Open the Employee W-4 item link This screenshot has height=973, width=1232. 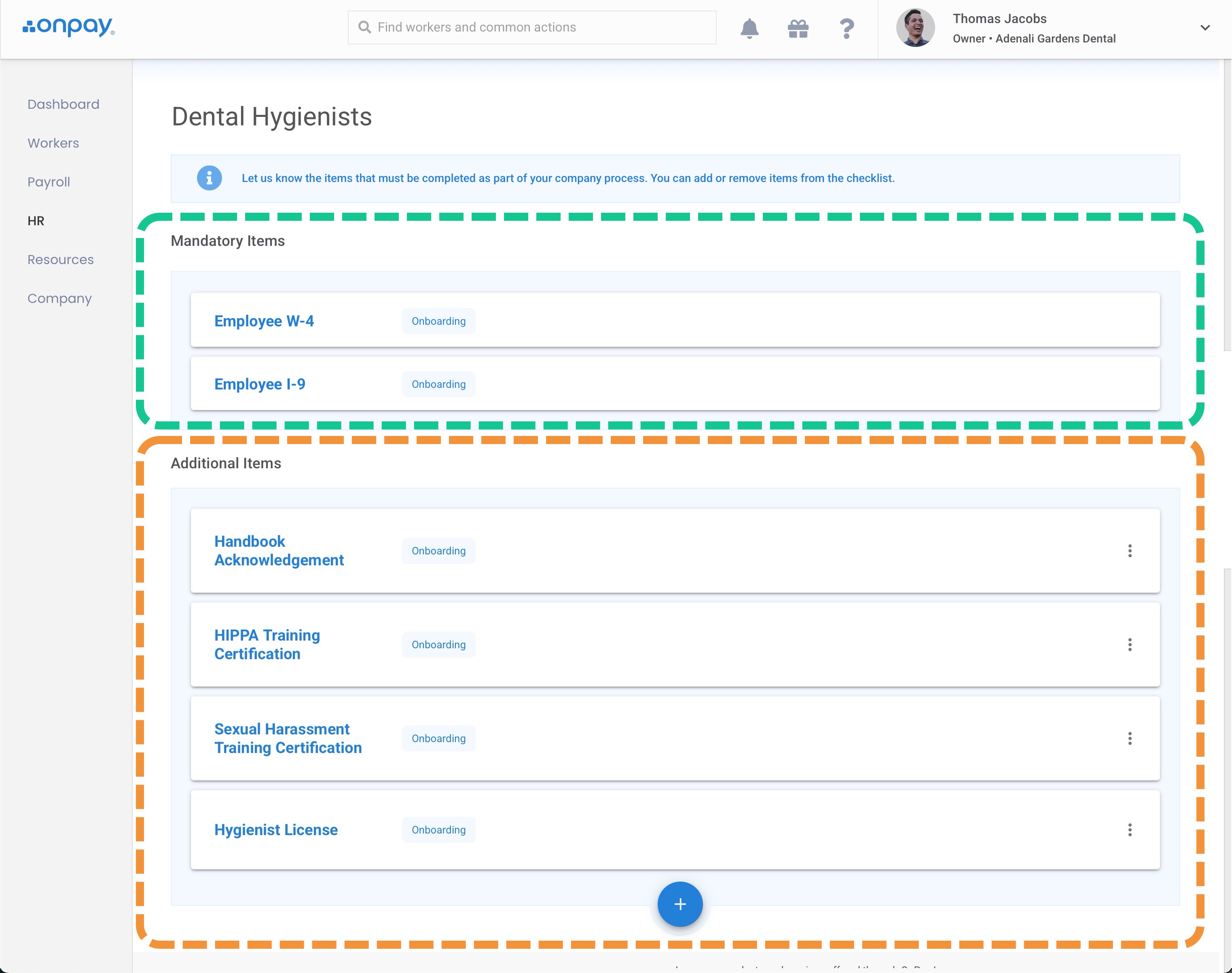[264, 321]
